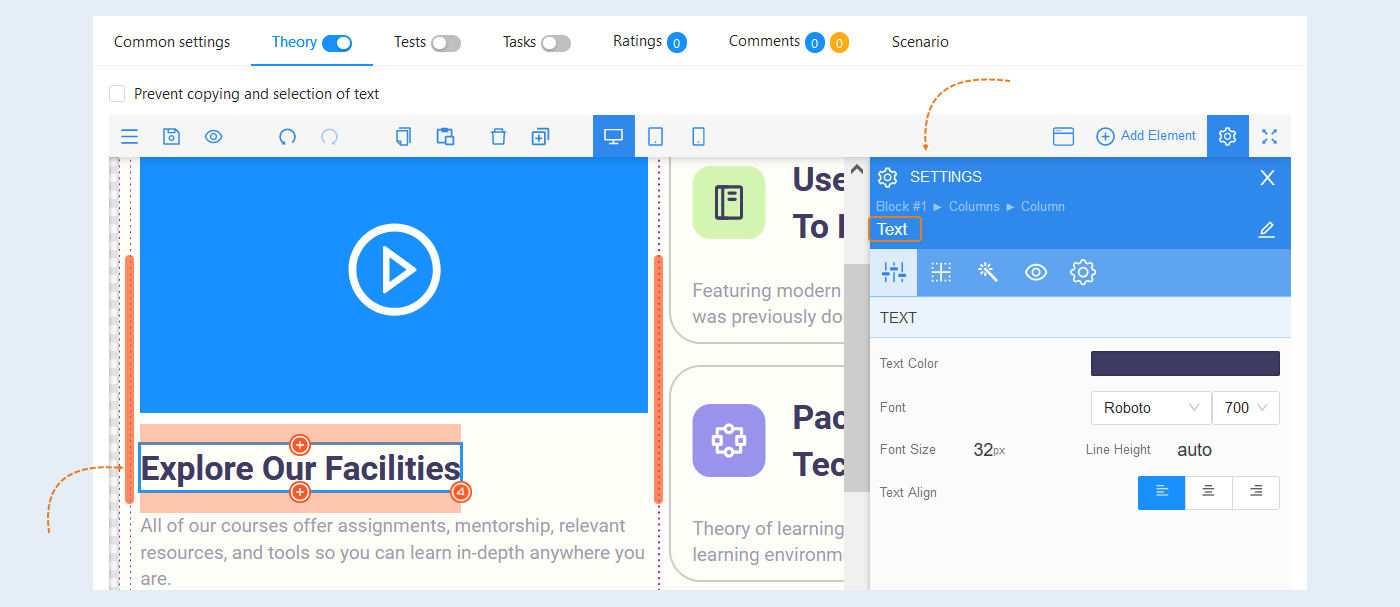The image size is (1400, 607).
Task: Click the blue Ratings count badge
Action: pyautogui.click(x=677, y=43)
